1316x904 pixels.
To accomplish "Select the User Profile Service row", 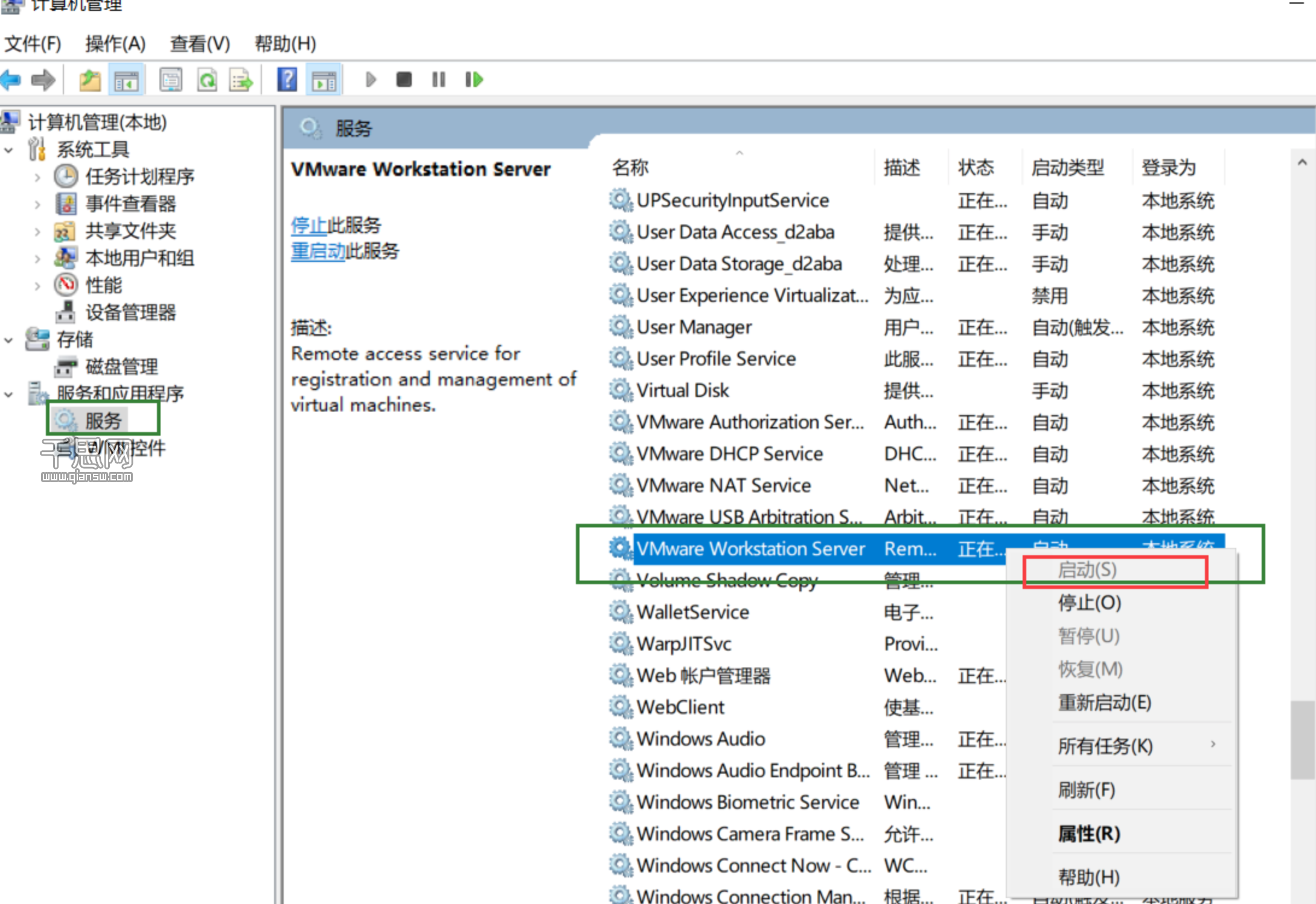I will [x=916, y=359].
